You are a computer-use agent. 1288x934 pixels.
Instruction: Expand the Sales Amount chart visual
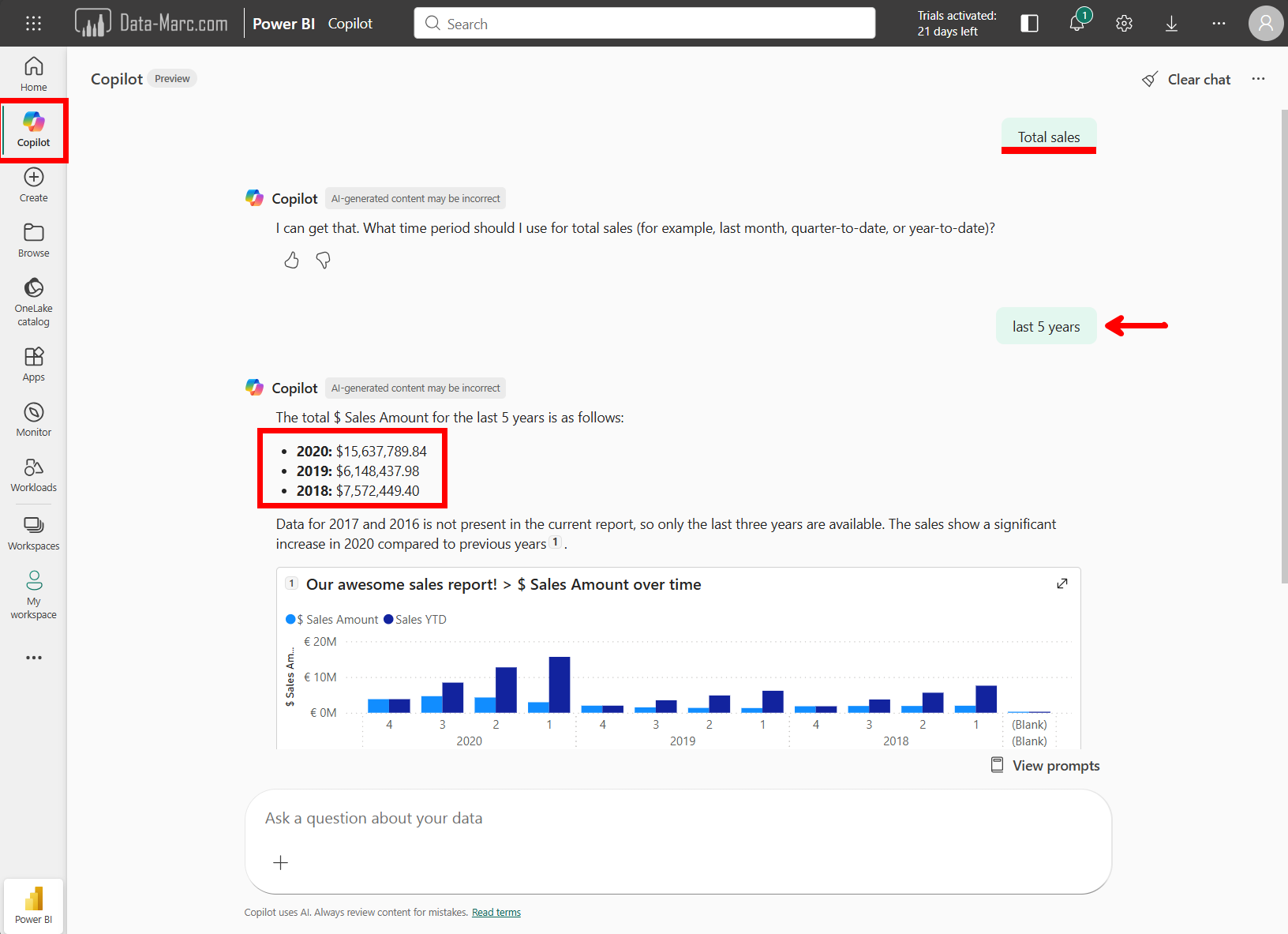[x=1062, y=583]
